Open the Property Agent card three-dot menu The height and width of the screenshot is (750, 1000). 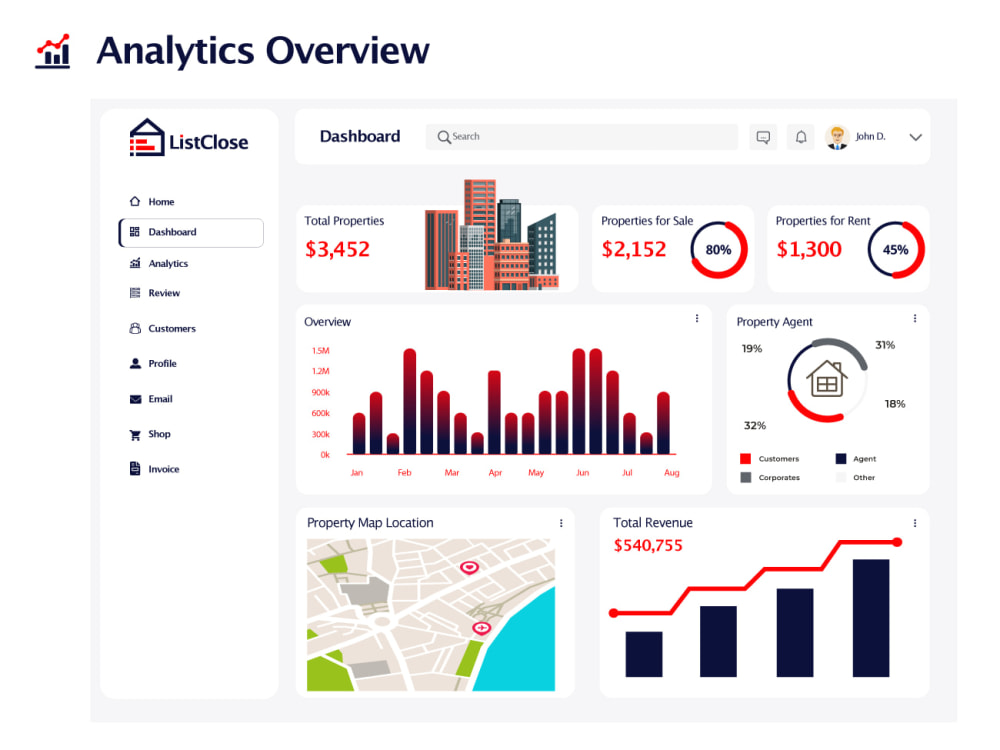[x=915, y=318]
